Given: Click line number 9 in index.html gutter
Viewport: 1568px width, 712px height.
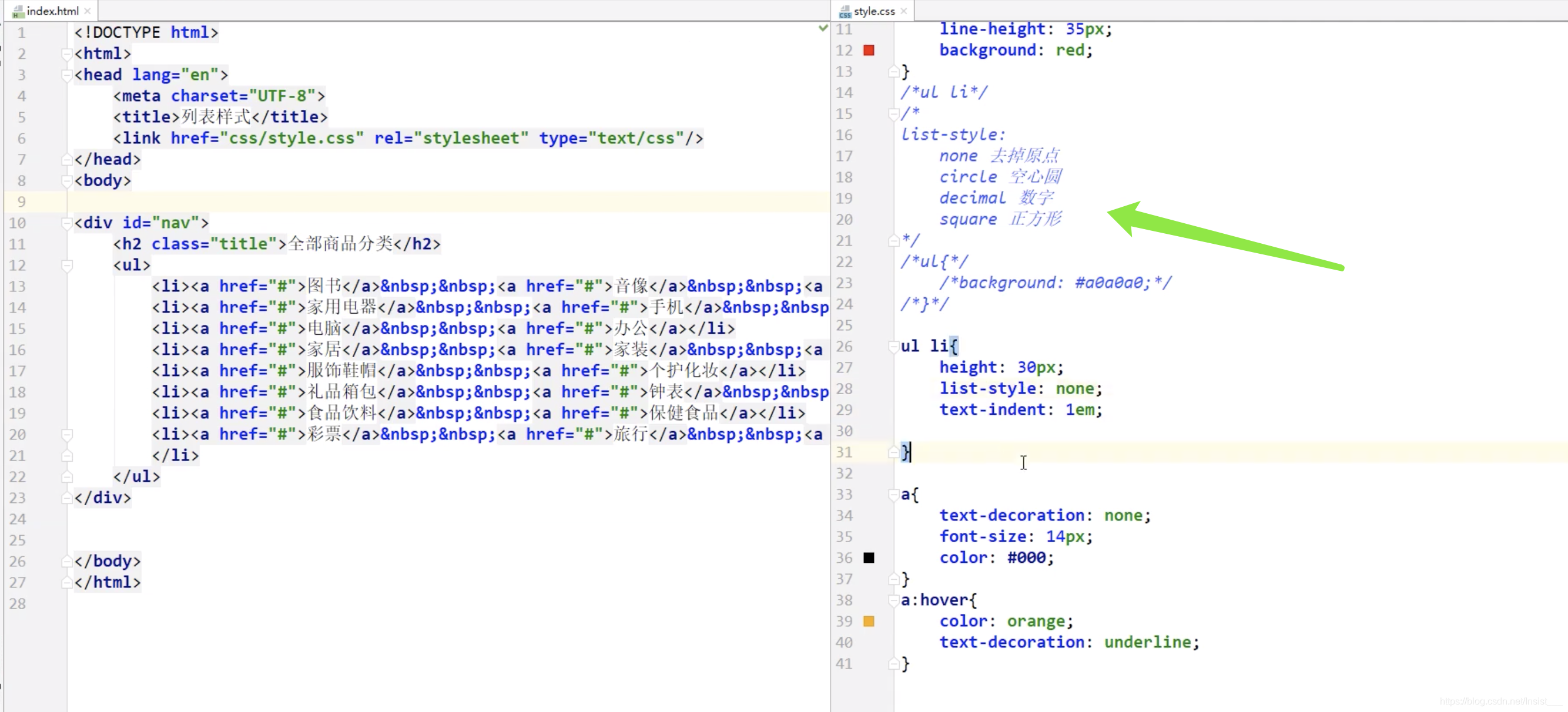Looking at the screenshot, I should click(21, 202).
